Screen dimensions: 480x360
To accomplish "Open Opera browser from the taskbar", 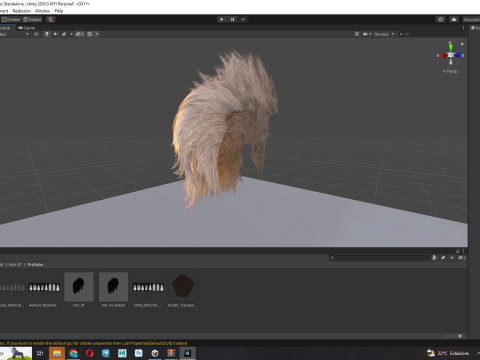I will [x=89, y=353].
